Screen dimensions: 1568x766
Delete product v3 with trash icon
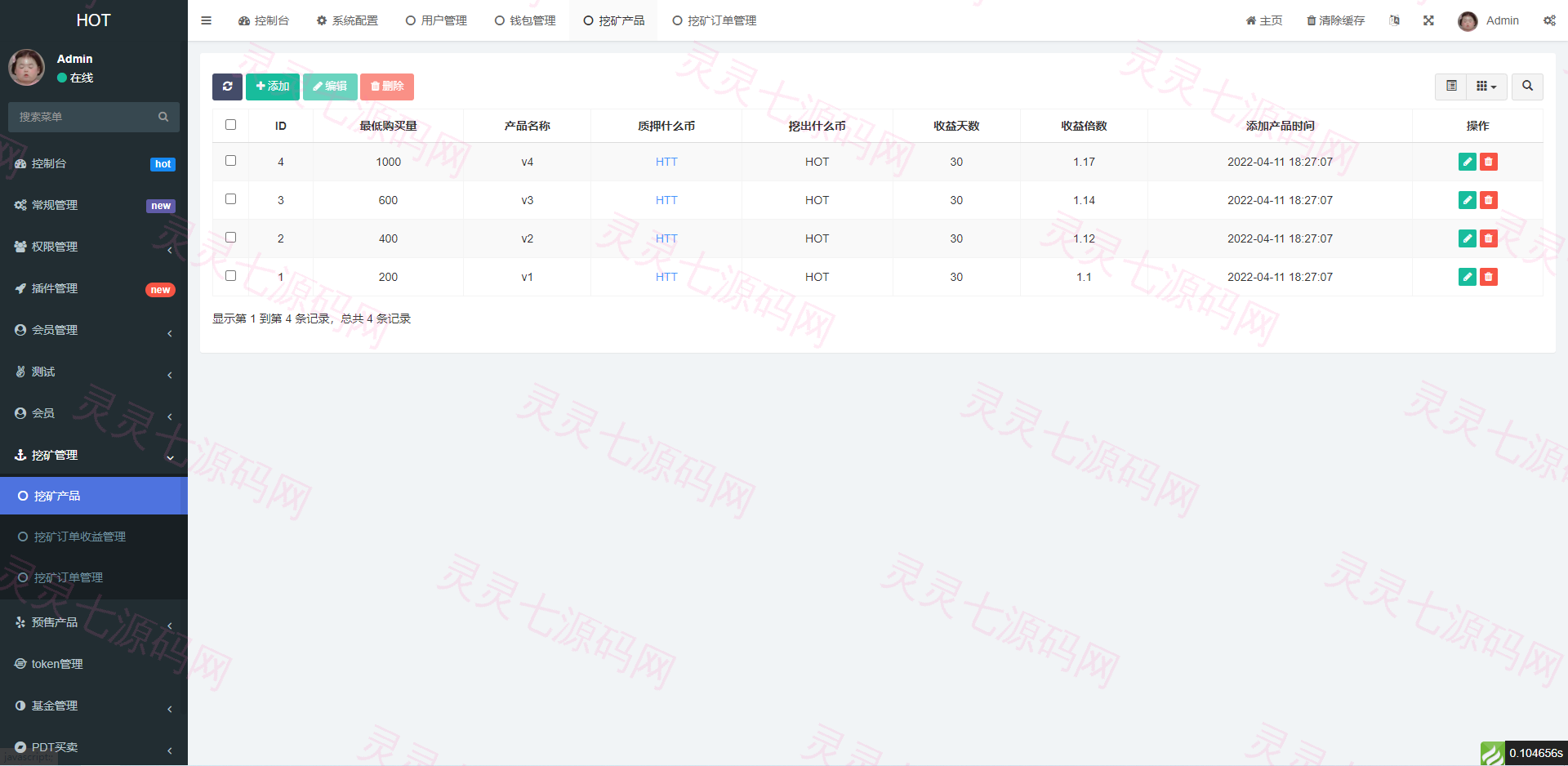pos(1489,200)
